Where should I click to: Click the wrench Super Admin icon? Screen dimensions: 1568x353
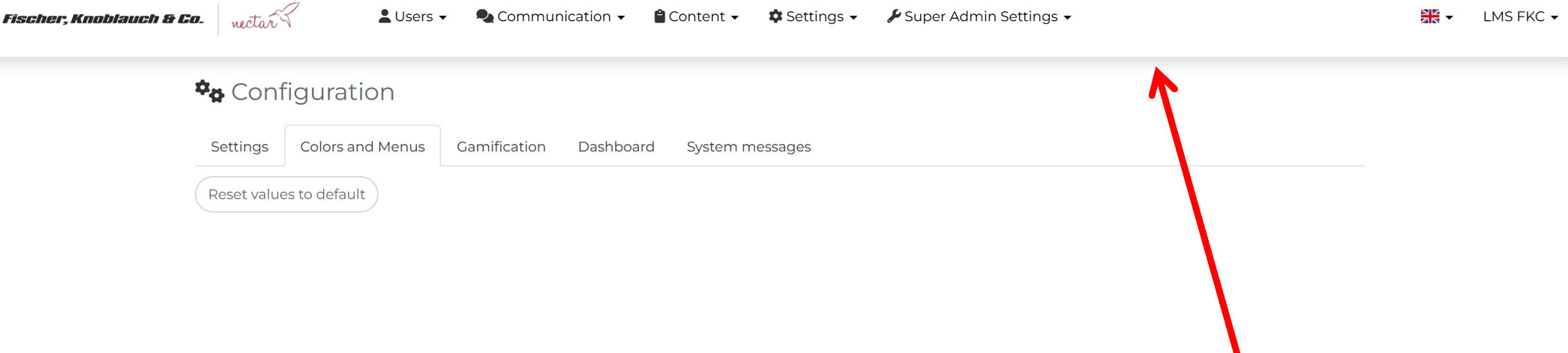pos(894,16)
